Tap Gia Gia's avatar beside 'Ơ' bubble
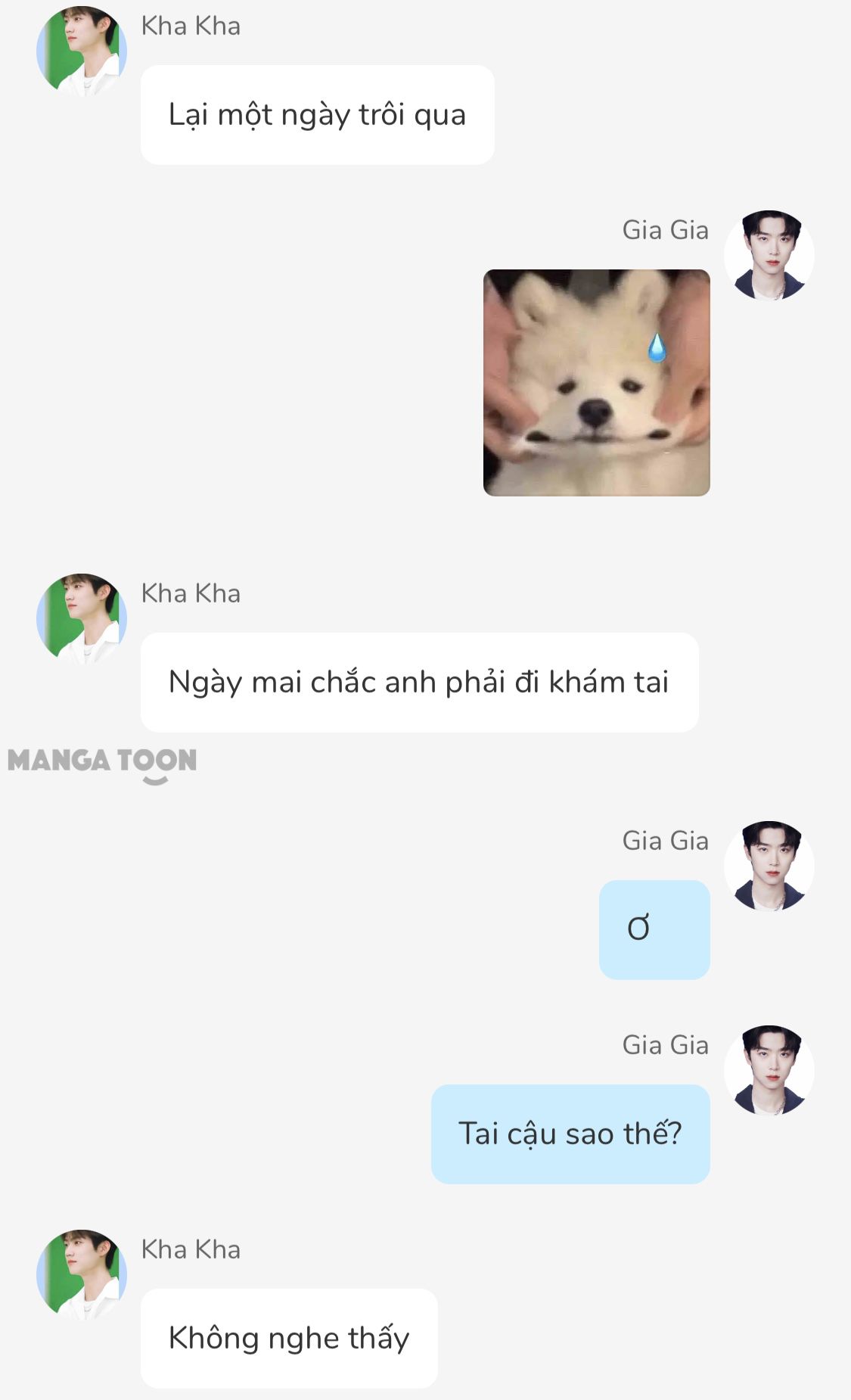The height and width of the screenshot is (1400, 851). (x=769, y=866)
